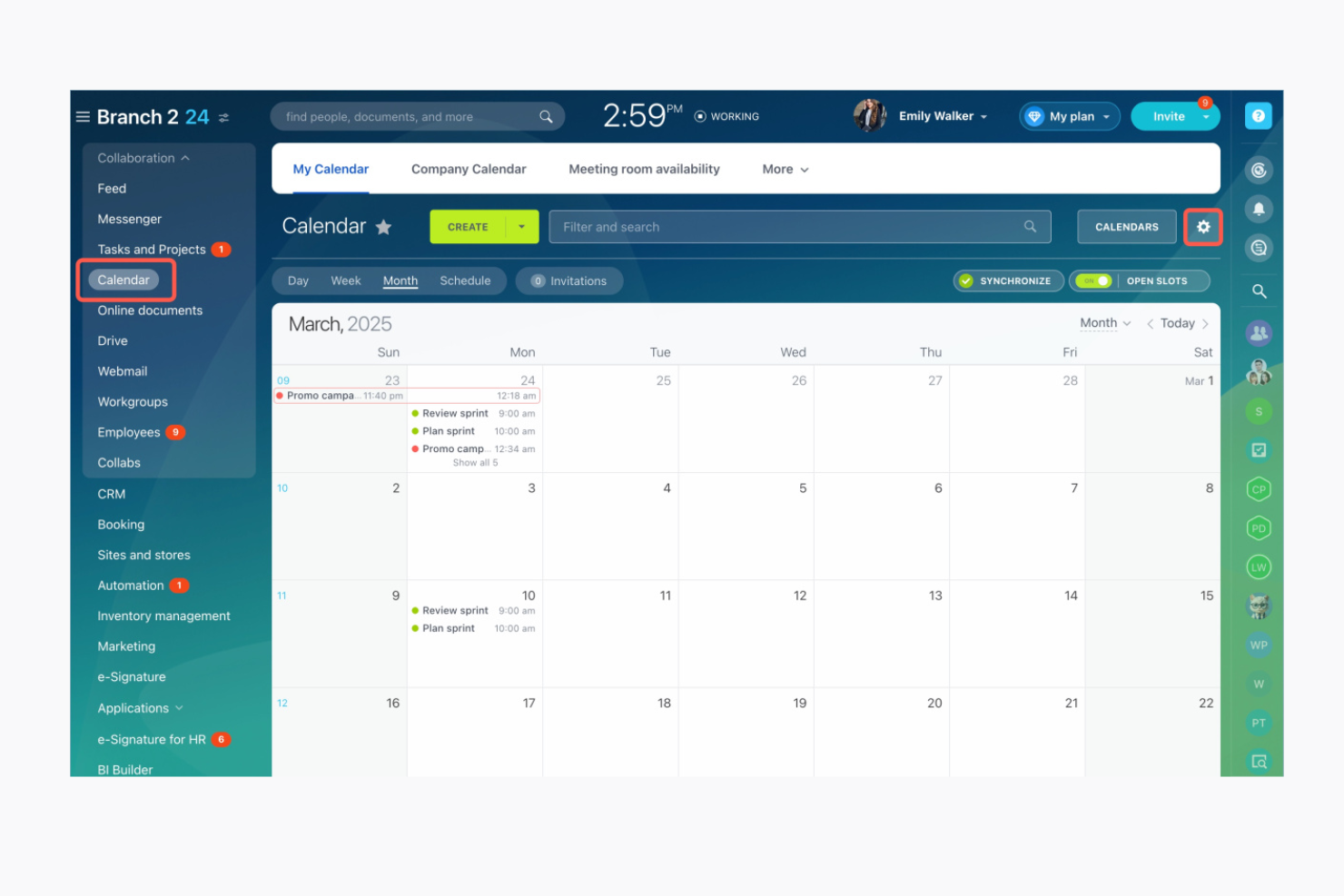Click the sliders icon beside Branch 2 24
The image size is (1344, 896).
[x=224, y=118]
